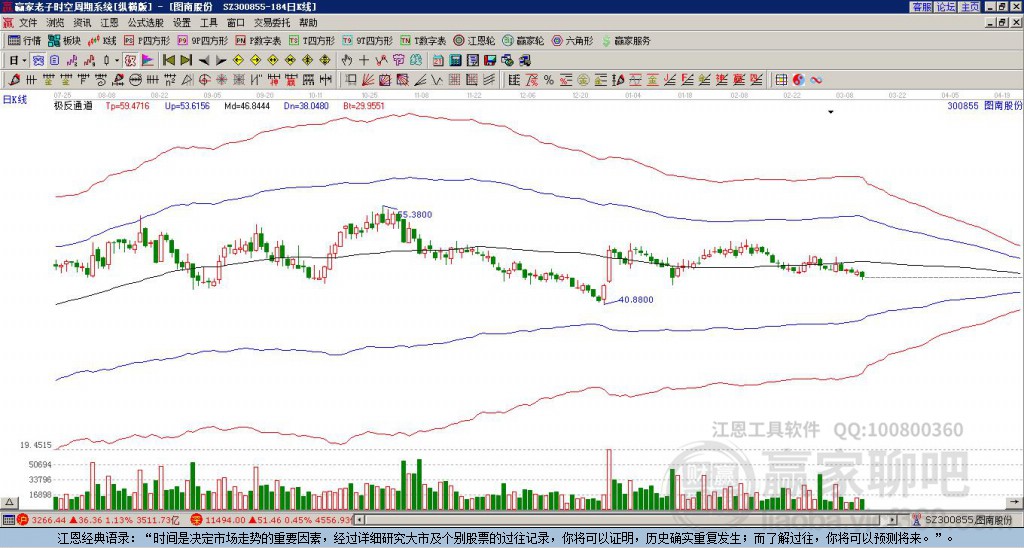The height and width of the screenshot is (548, 1024).
Task: Select the percent % tool
Action: [x=549, y=80]
